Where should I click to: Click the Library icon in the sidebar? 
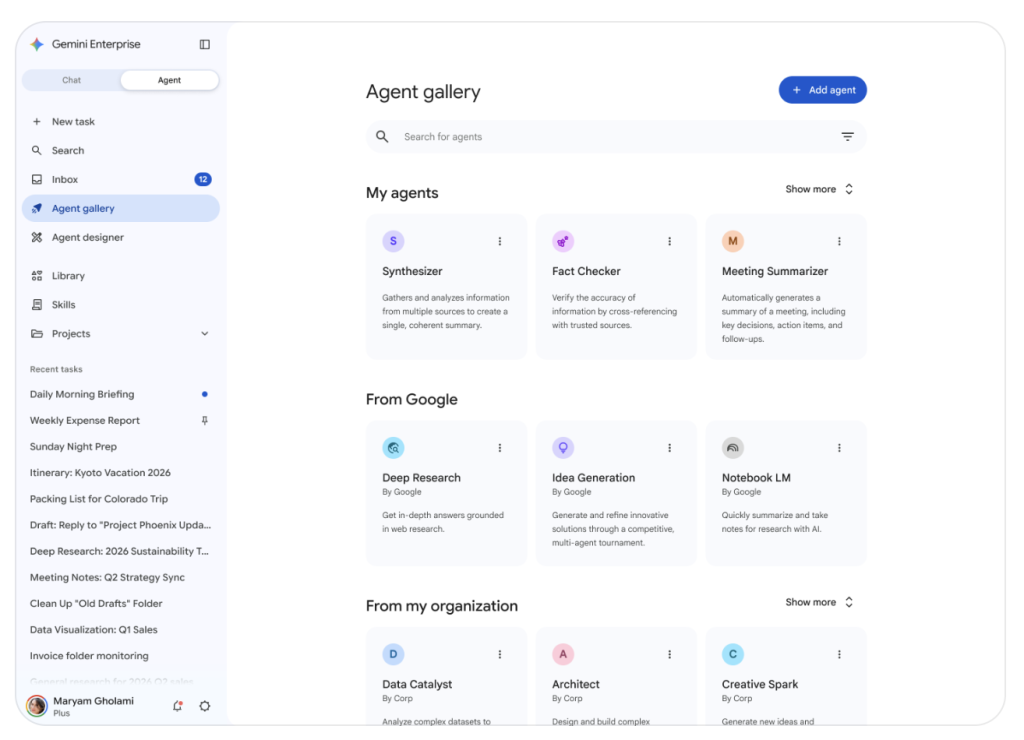pyautogui.click(x=37, y=276)
